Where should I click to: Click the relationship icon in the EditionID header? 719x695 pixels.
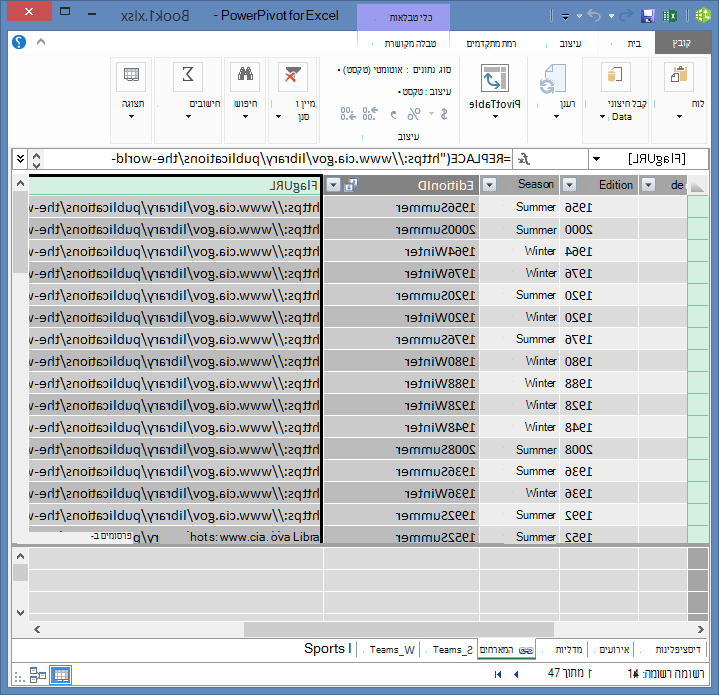pyautogui.click(x=351, y=184)
